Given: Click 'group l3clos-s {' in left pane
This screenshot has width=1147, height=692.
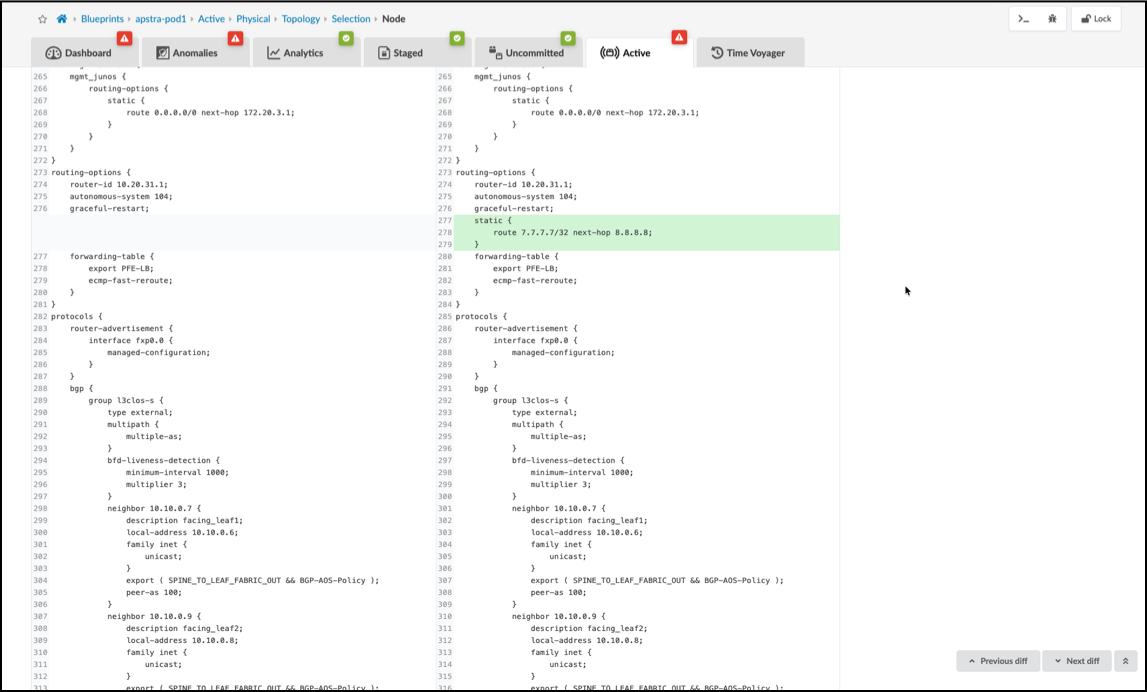Looking at the screenshot, I should [126, 400].
